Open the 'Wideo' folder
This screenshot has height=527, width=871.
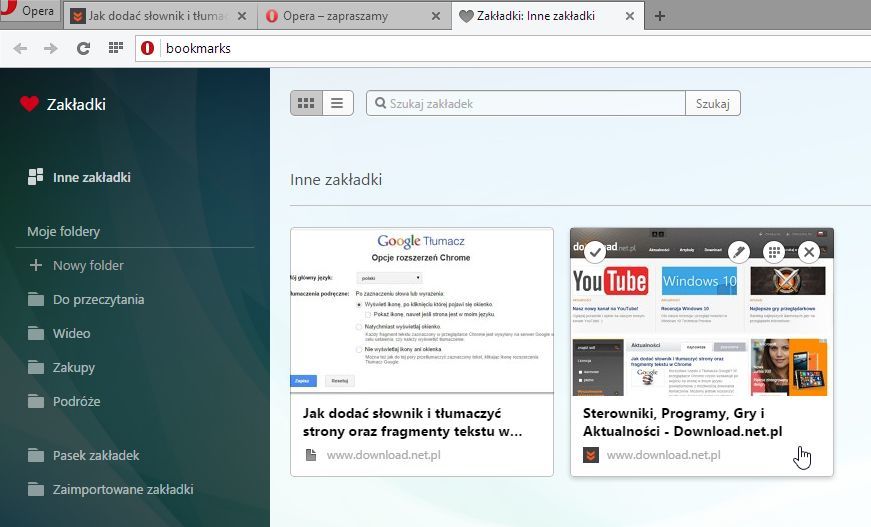[72, 334]
